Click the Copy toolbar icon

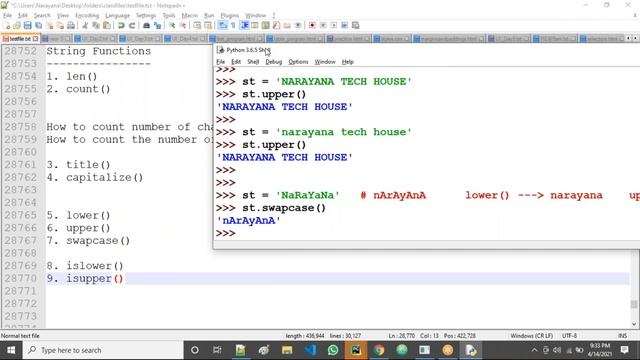96,25
